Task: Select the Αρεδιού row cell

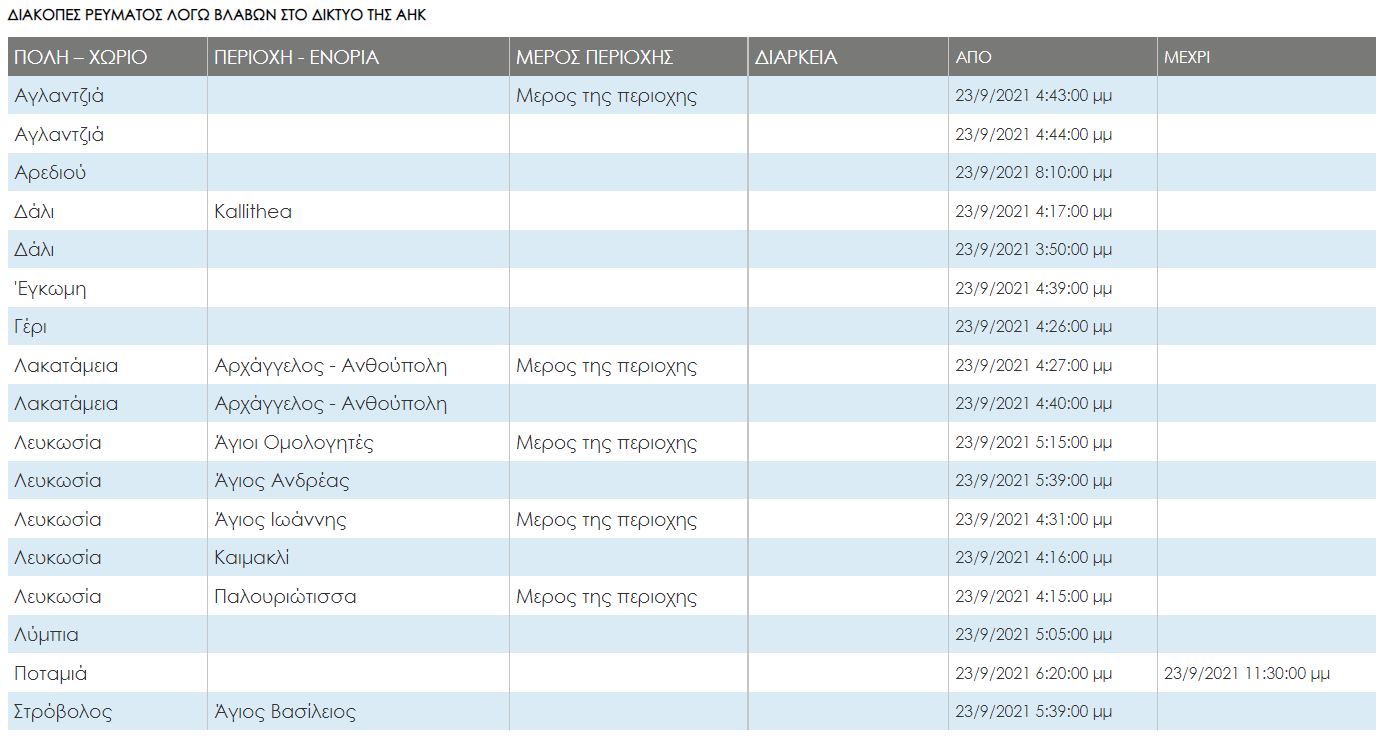Action: (x=51, y=173)
